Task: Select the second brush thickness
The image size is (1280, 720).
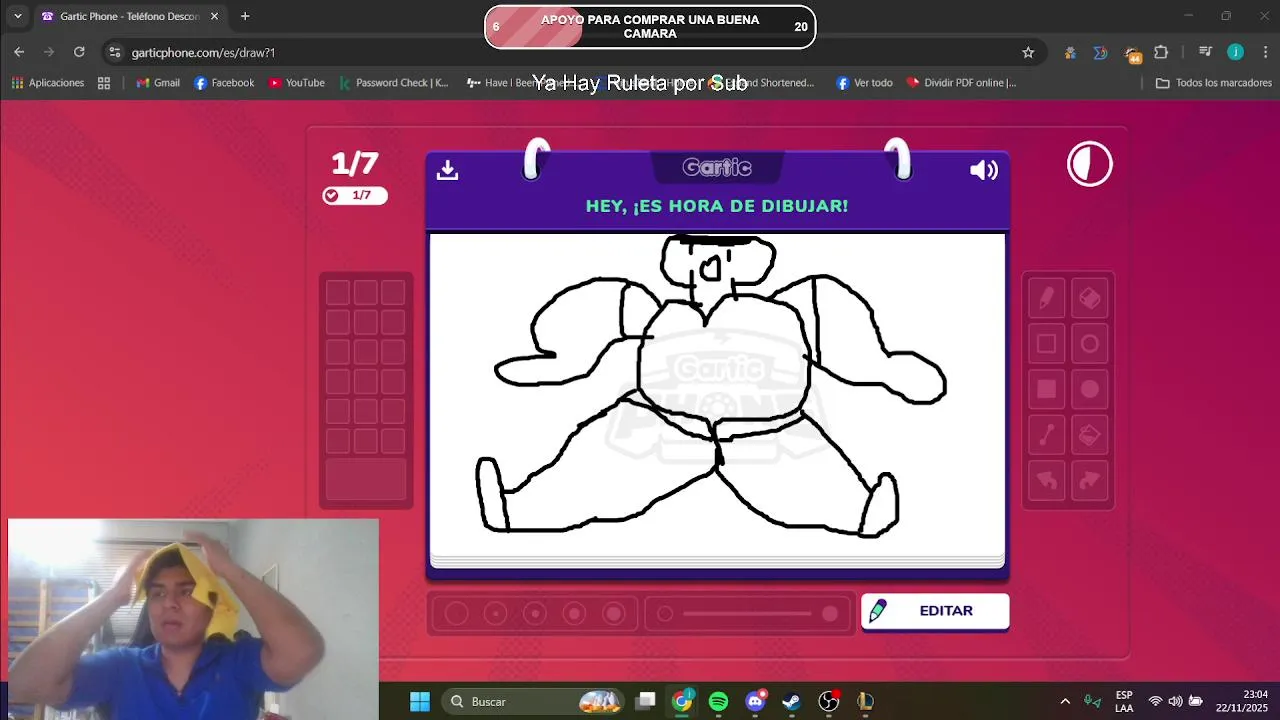Action: point(495,614)
